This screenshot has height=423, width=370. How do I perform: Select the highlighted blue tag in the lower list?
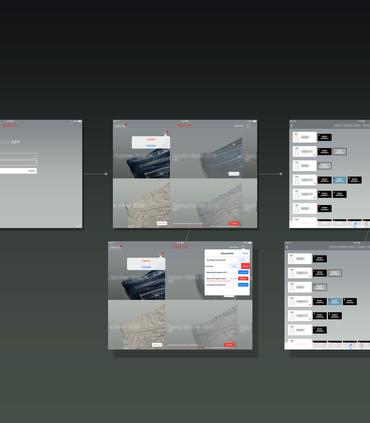tap(335, 301)
